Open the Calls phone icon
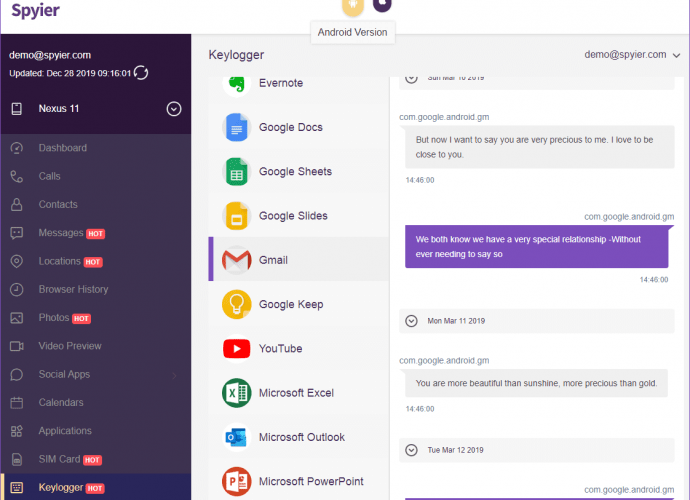 17,176
